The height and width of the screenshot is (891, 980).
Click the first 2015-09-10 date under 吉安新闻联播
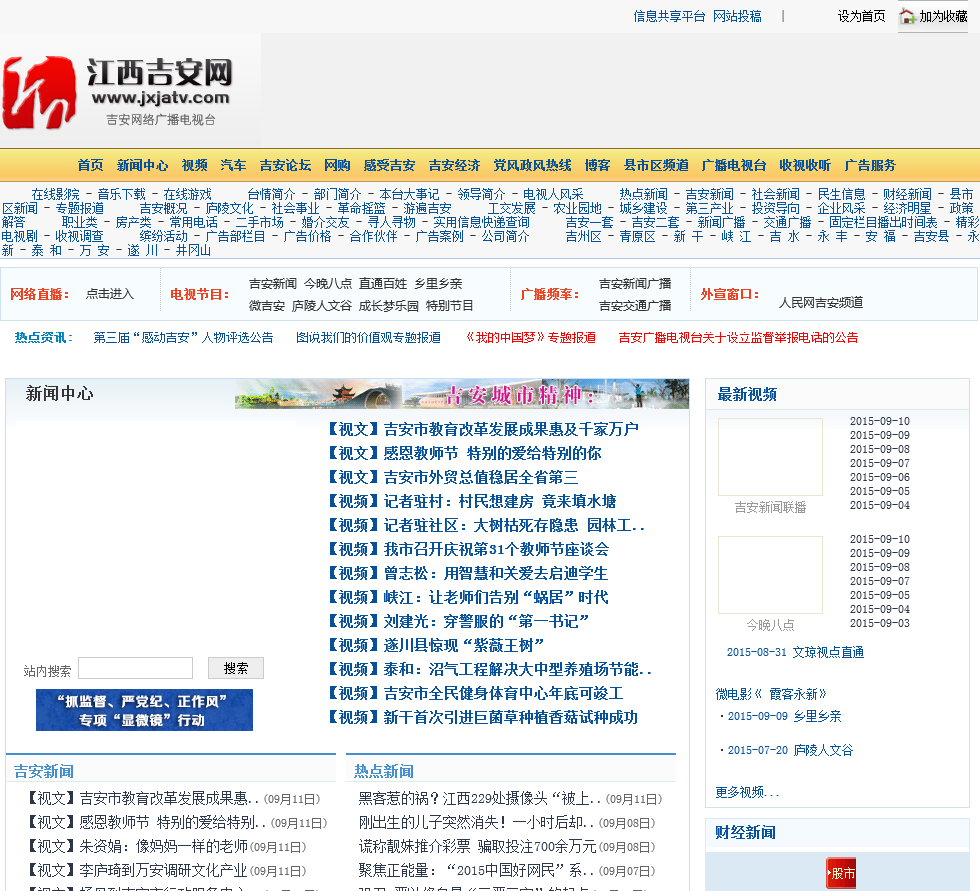tap(879, 421)
